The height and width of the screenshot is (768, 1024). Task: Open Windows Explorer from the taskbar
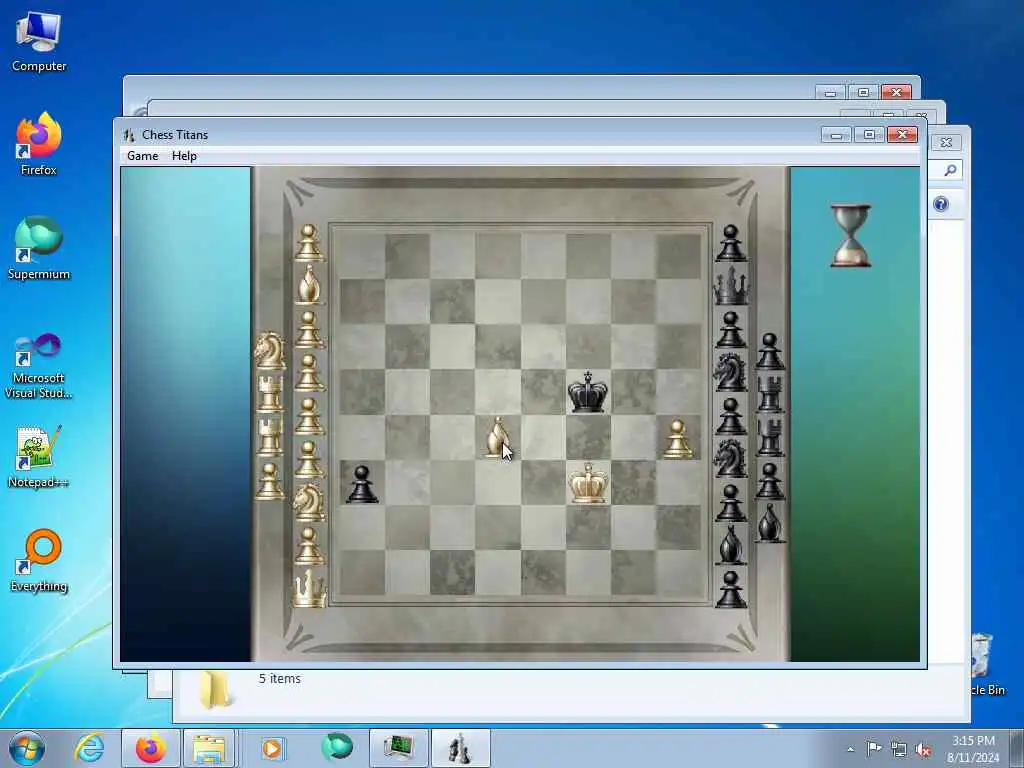click(209, 748)
